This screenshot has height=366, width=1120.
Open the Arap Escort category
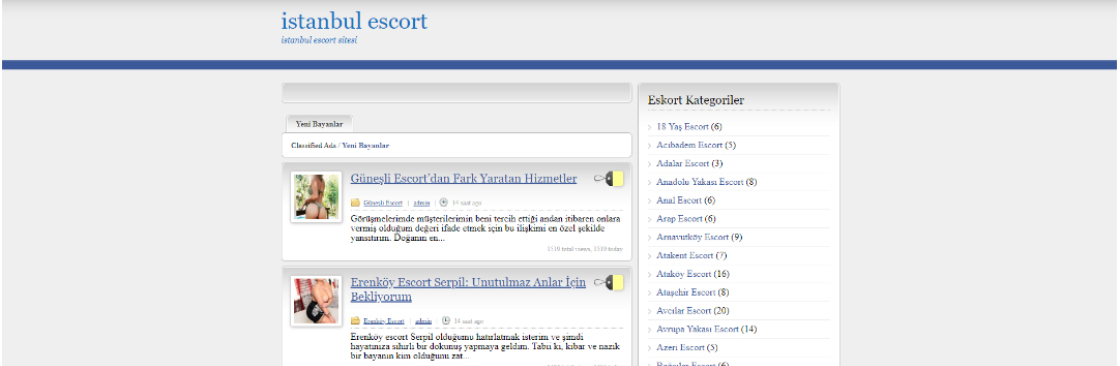click(679, 219)
